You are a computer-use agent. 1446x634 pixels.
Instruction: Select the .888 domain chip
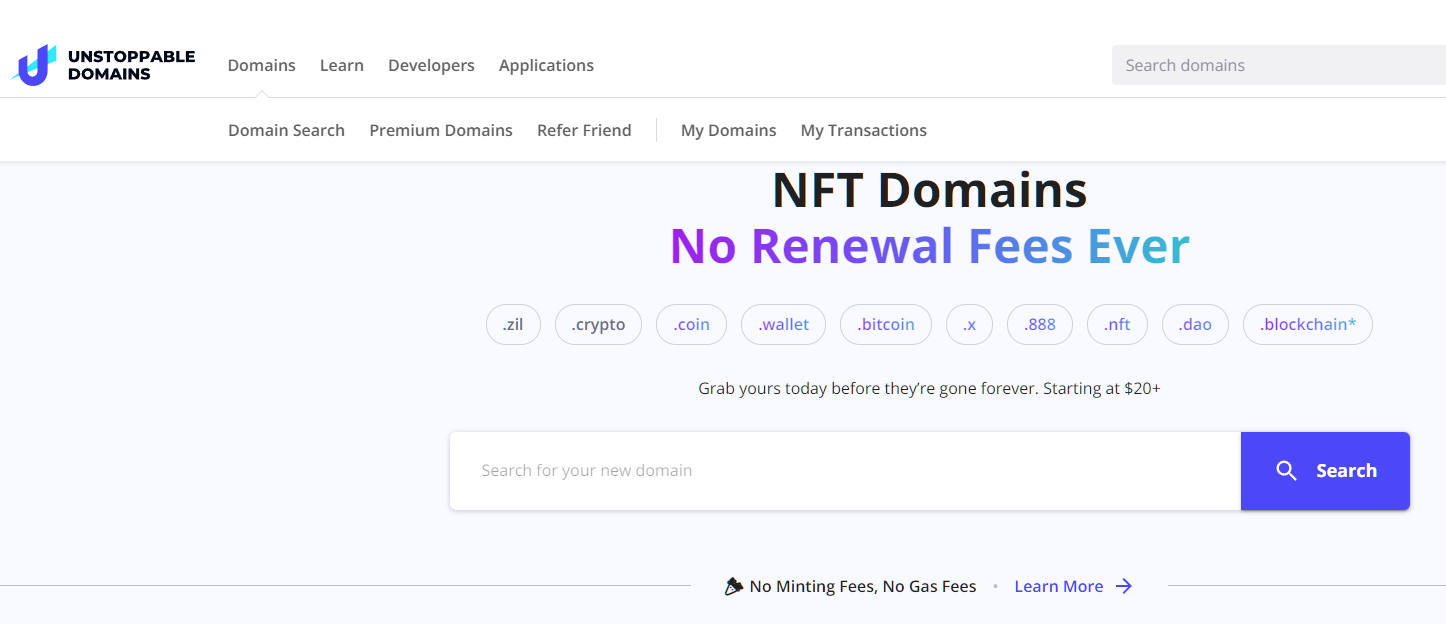click(1040, 324)
